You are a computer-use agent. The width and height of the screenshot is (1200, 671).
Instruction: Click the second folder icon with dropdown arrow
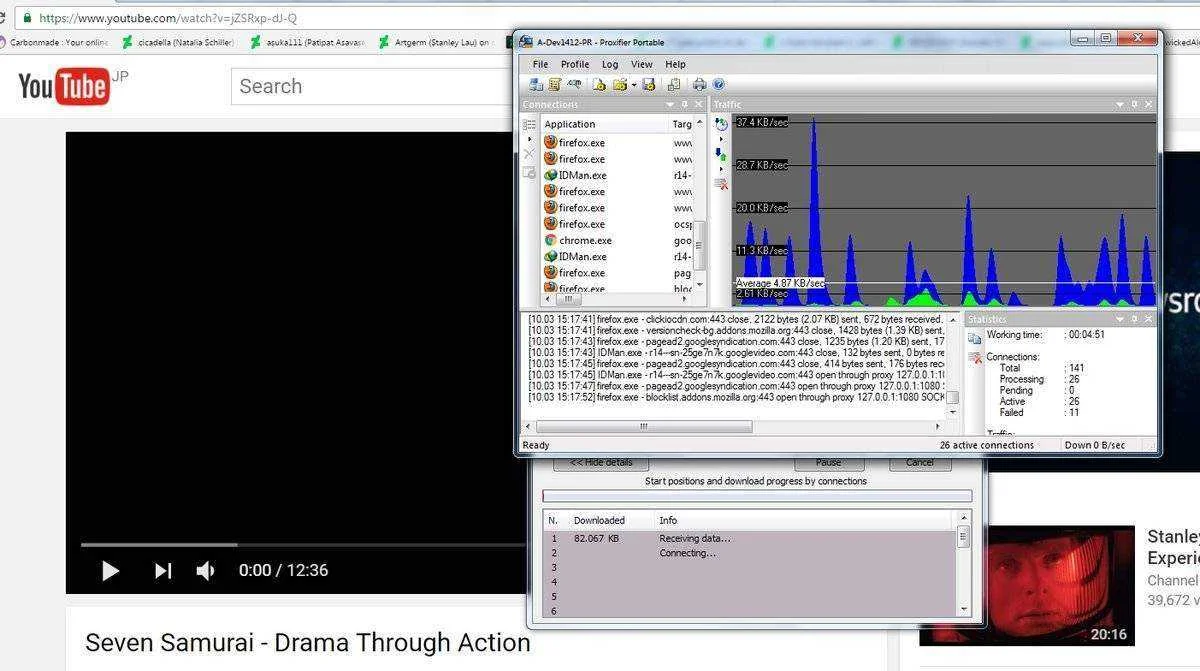click(x=620, y=85)
